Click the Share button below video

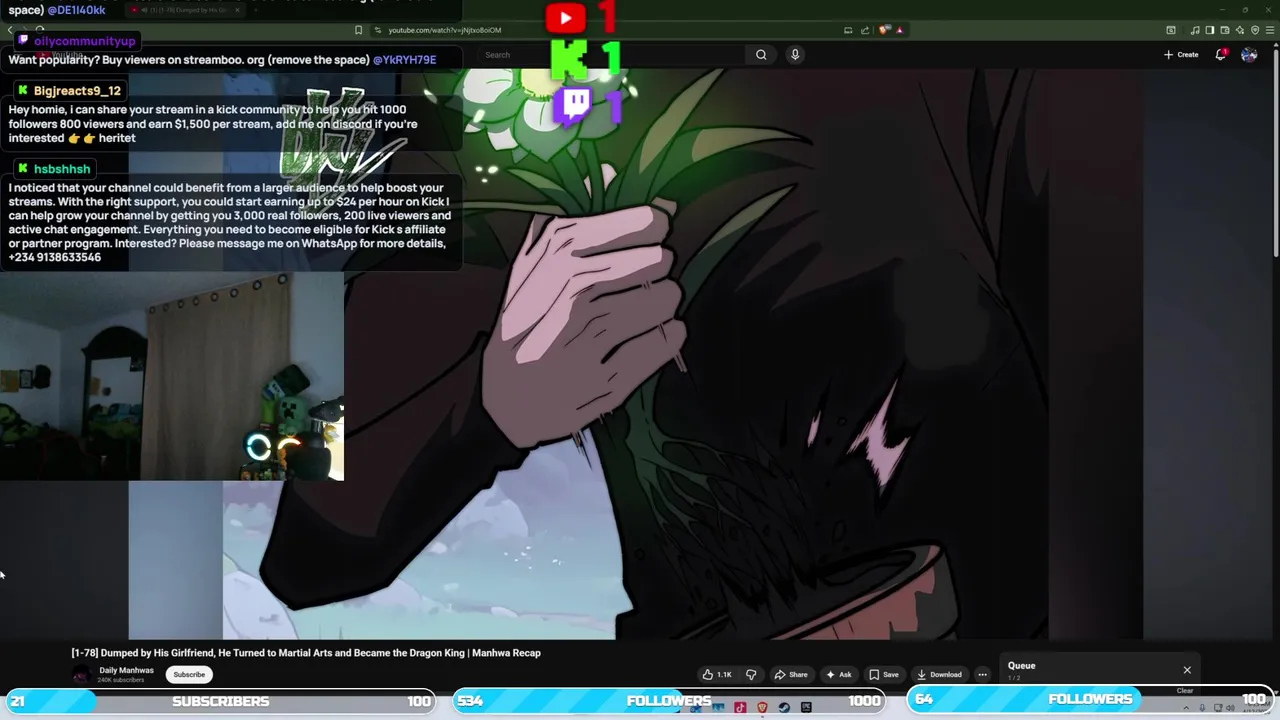[x=791, y=675]
